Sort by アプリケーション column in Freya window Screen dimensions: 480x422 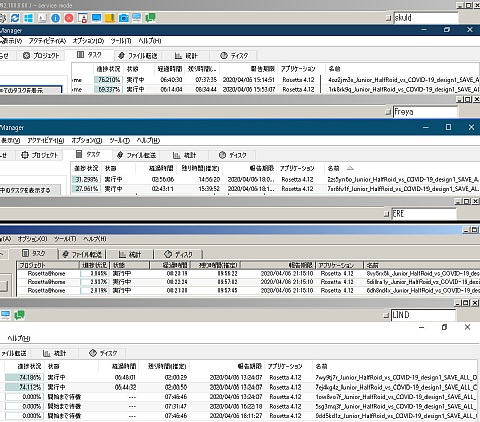pyautogui.click(x=298, y=168)
